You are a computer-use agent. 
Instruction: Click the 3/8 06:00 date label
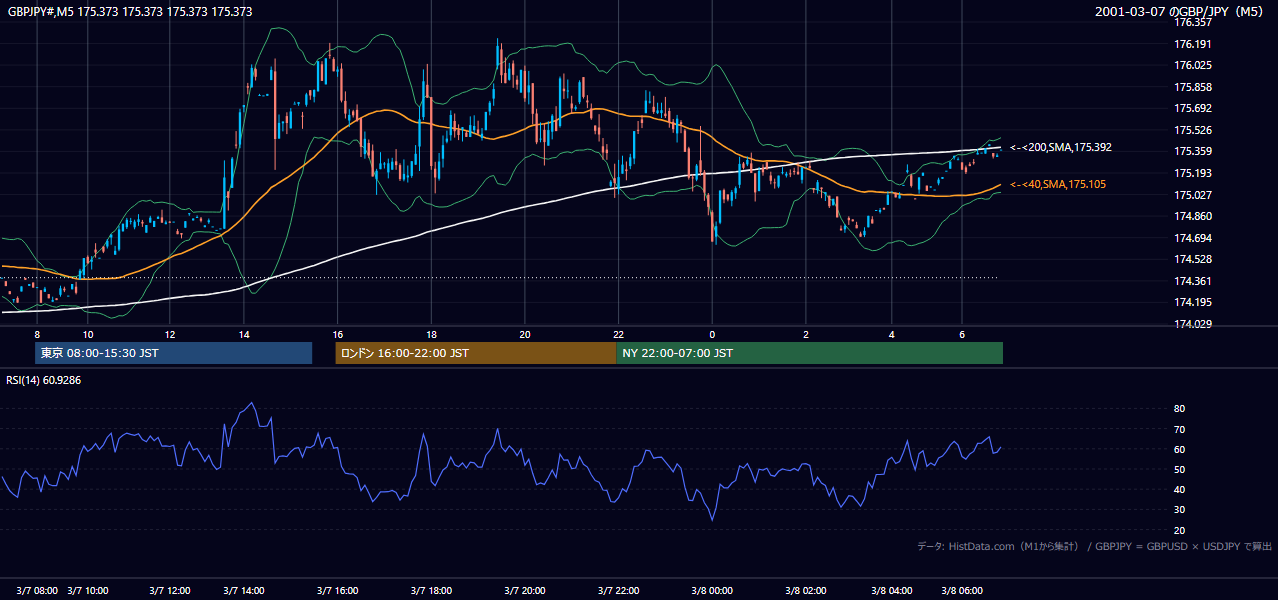point(962,591)
